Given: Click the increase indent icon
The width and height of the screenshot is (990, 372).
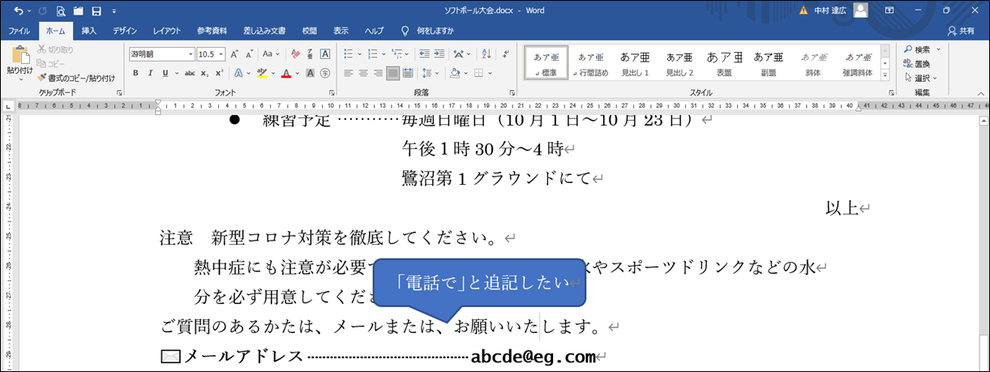Looking at the screenshot, I should point(439,54).
